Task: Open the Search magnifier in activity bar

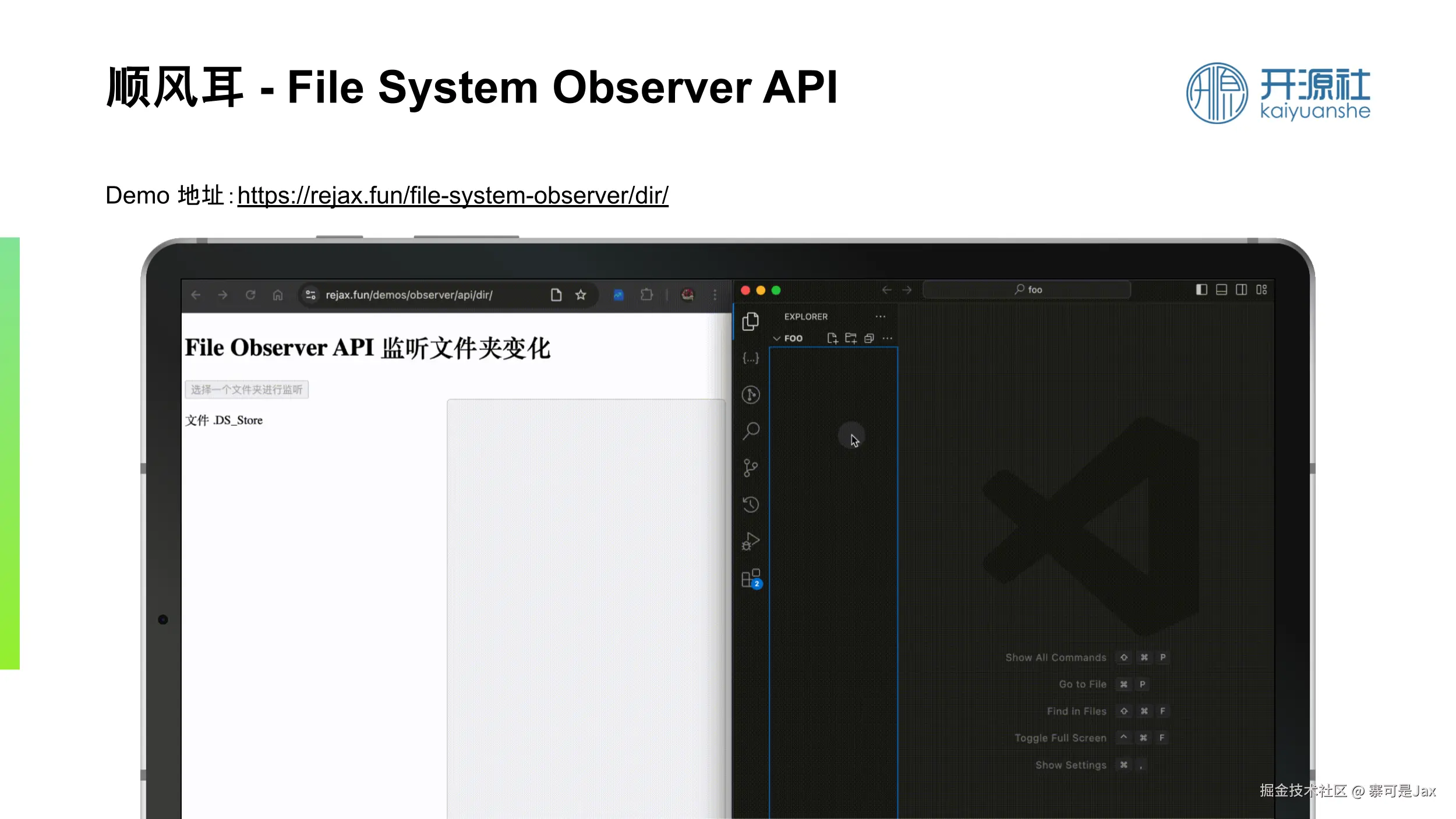Action: point(751,431)
